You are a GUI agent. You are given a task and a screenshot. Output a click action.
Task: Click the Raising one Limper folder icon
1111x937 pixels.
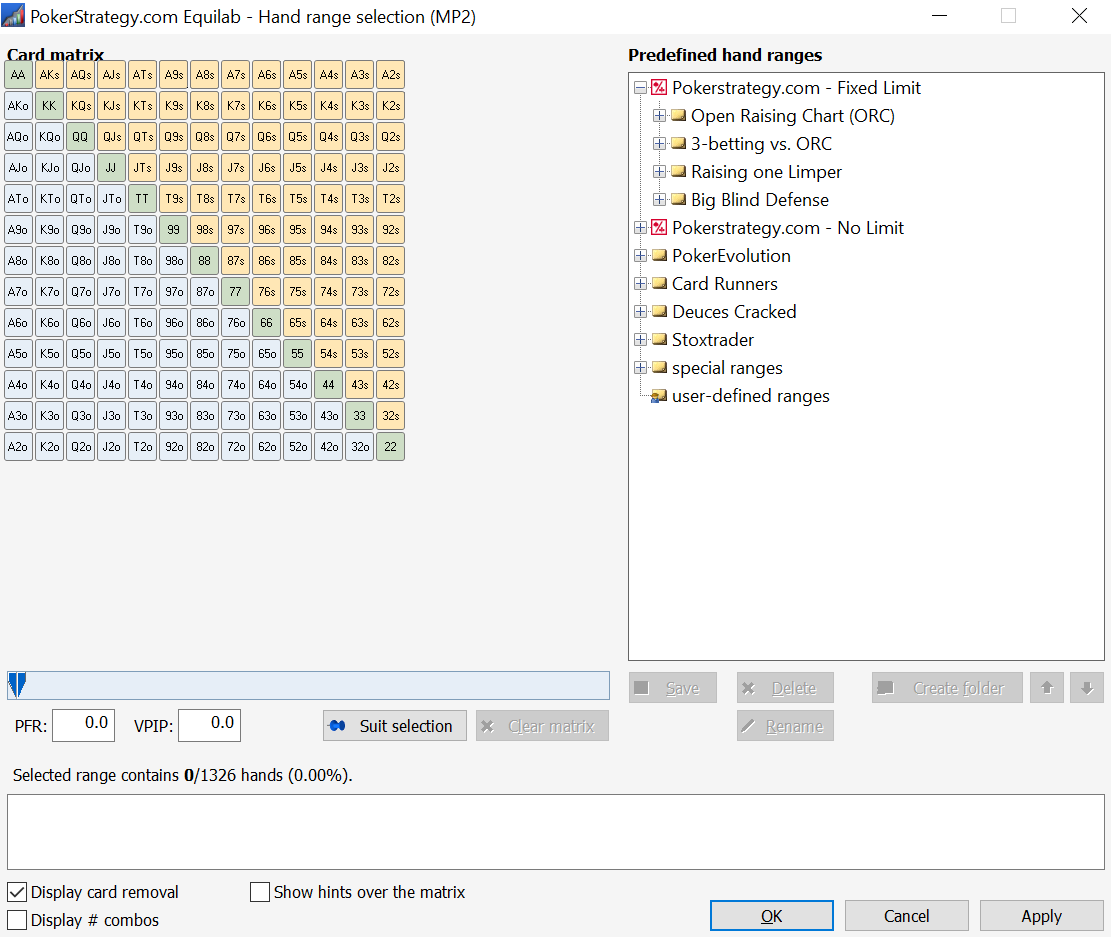[x=678, y=172]
